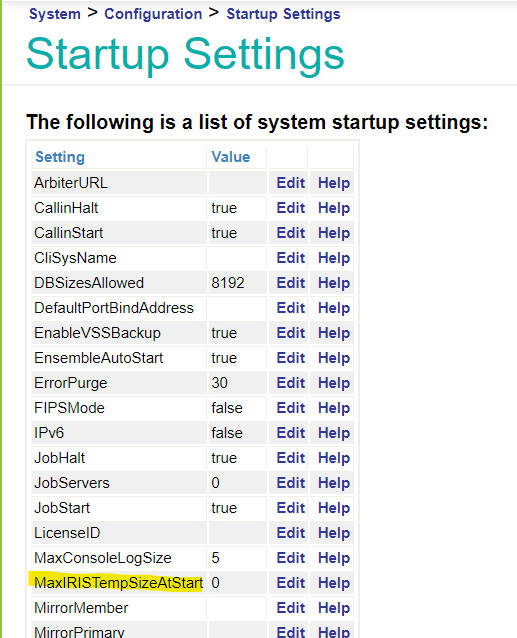The height and width of the screenshot is (638, 517).
Task: Edit the CallinStart setting
Action: [291, 233]
